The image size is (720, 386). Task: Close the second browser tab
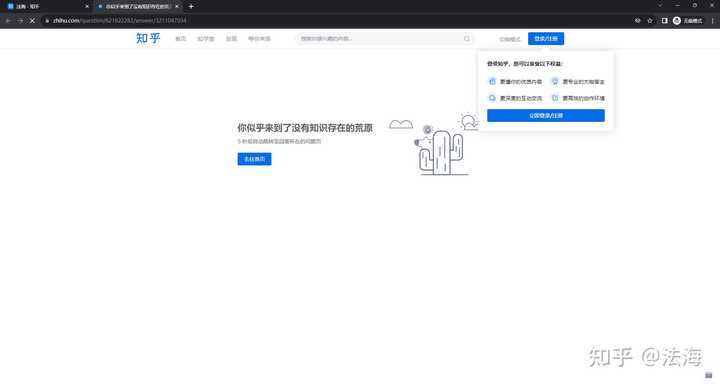click(x=177, y=6)
